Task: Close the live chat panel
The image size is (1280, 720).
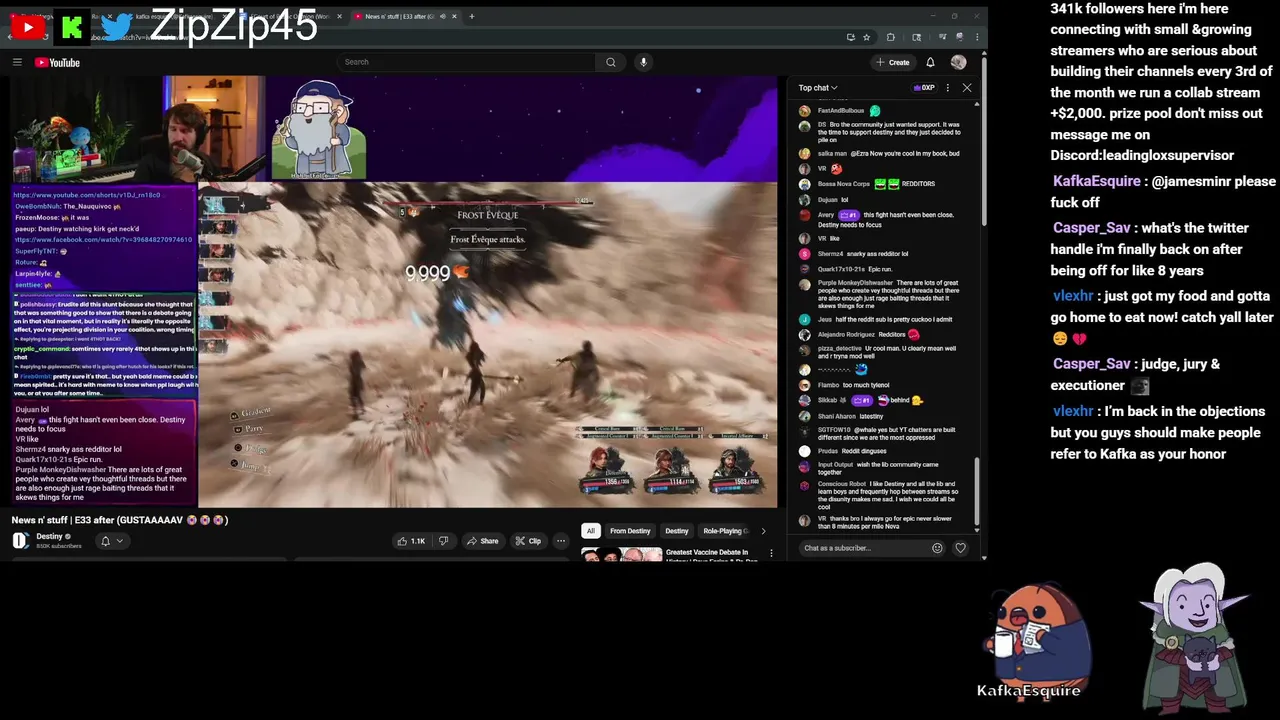Action: 967,88
